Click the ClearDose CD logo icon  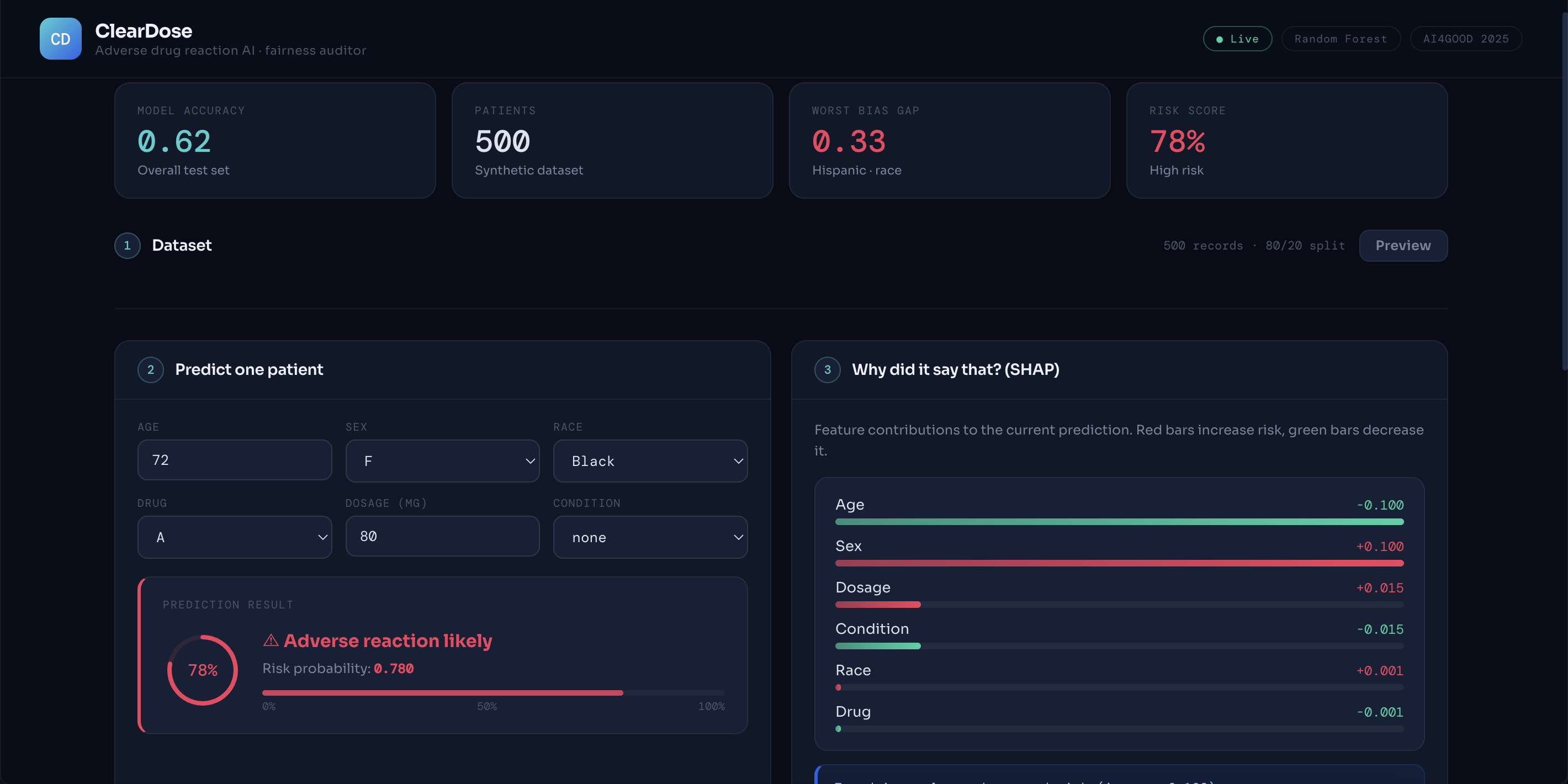60,38
